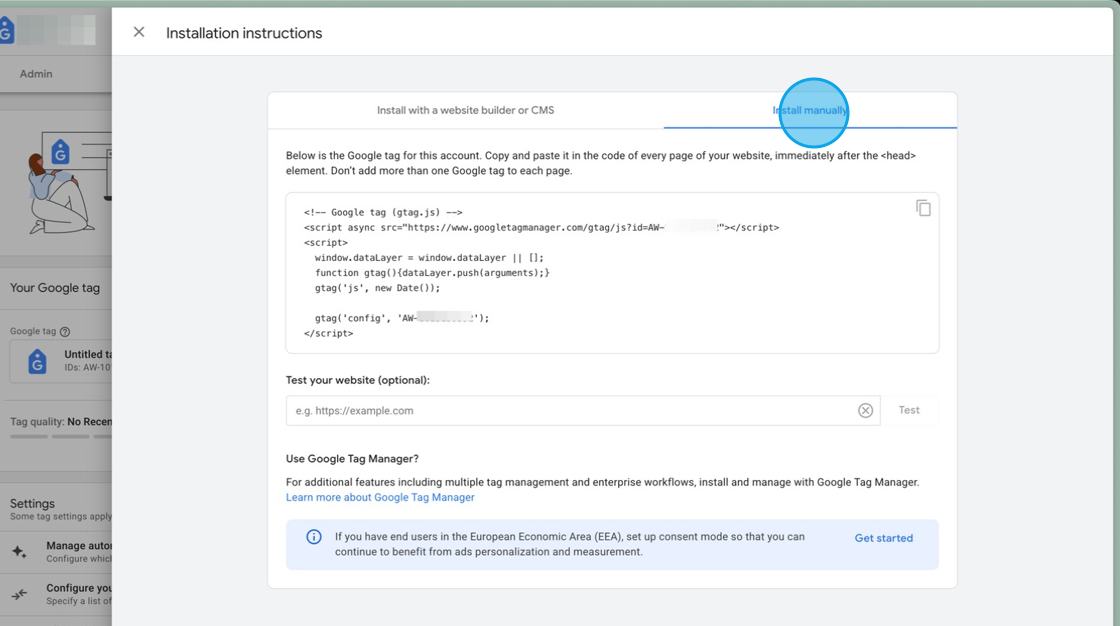
Task: Switch to Install manually tab
Action: coord(812,110)
